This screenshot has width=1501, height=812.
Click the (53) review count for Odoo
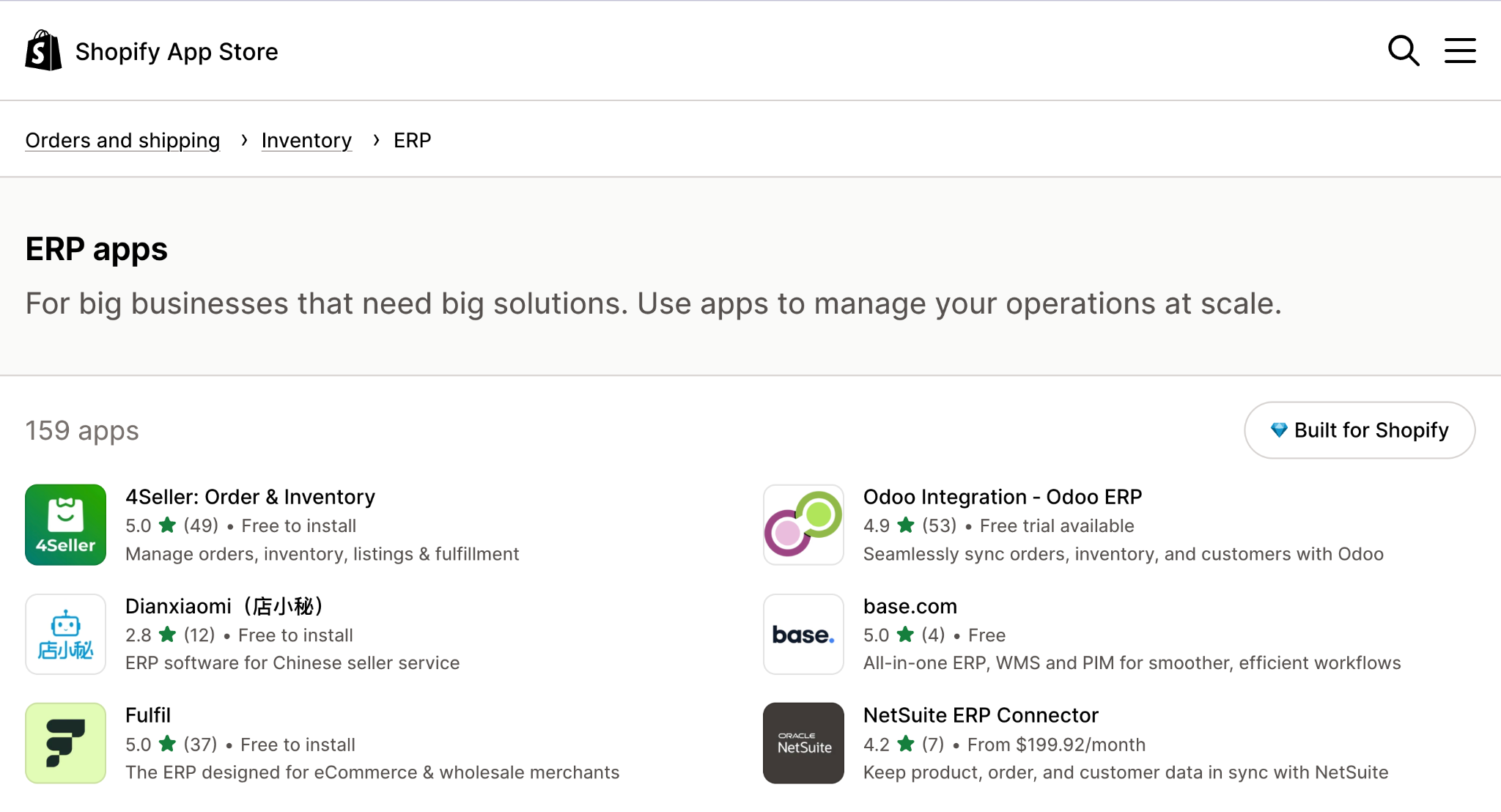(940, 525)
